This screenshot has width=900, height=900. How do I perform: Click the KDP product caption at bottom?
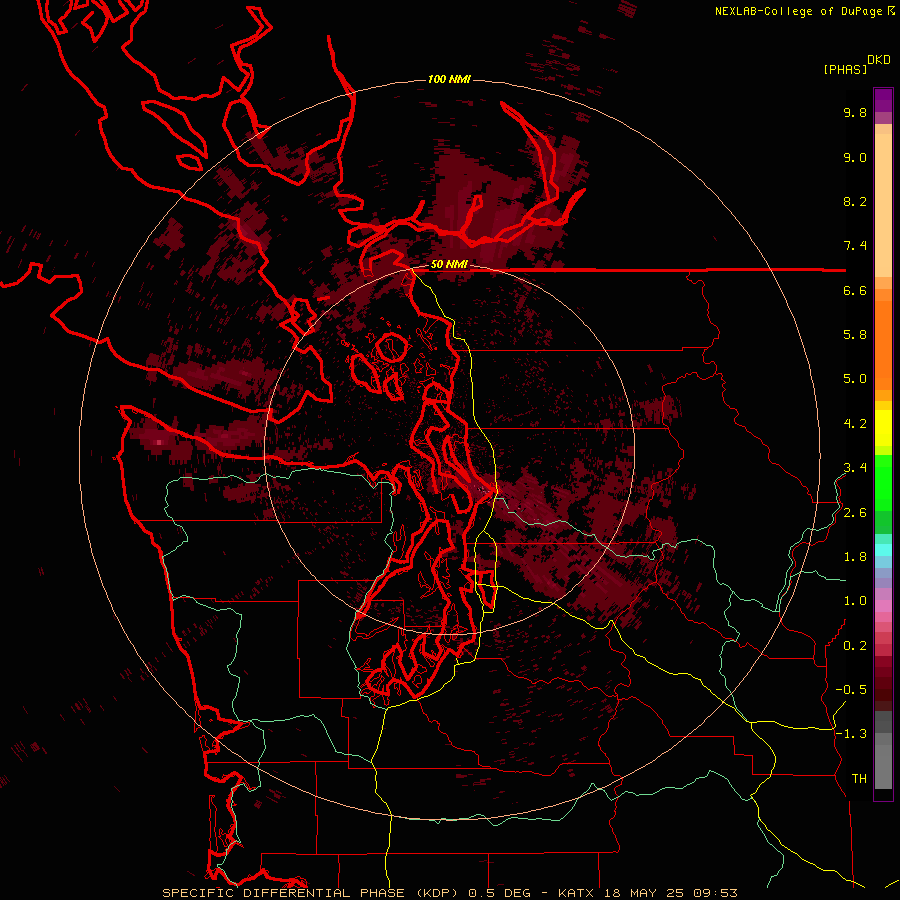[x=449, y=893]
